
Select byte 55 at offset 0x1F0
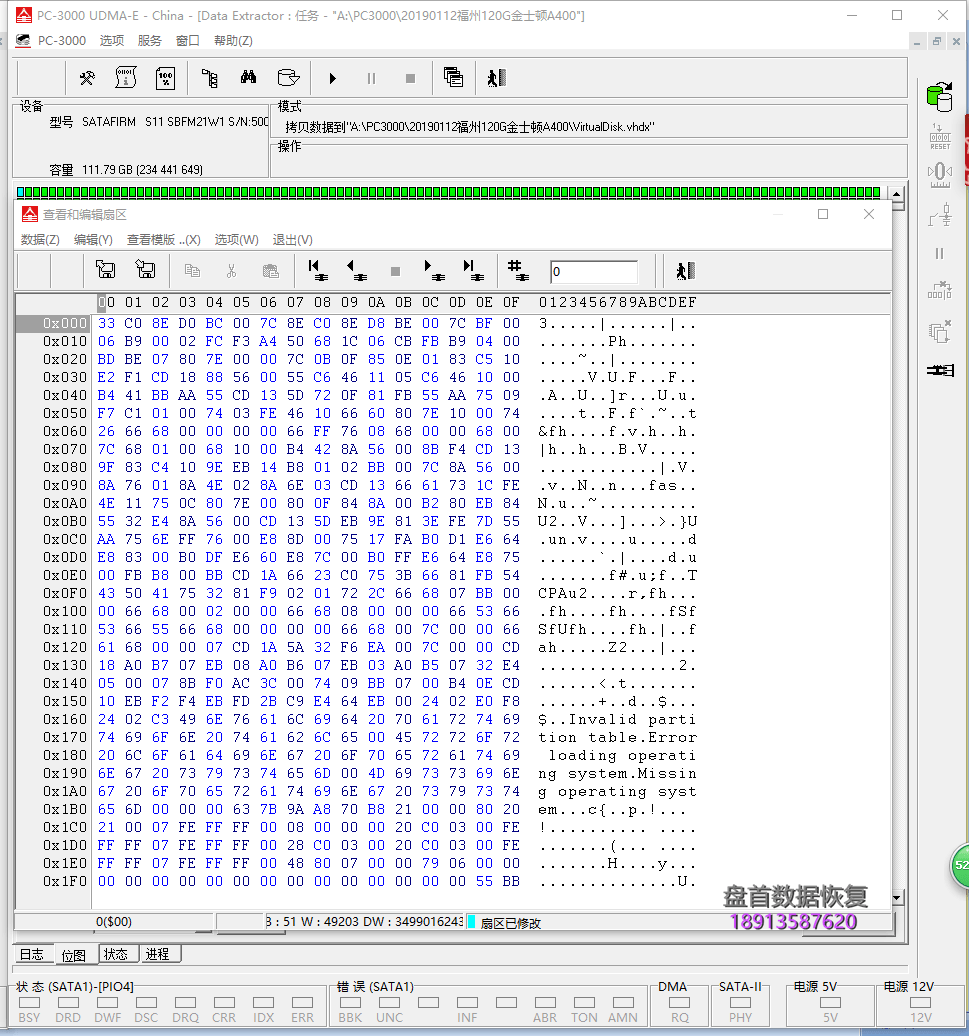point(484,881)
